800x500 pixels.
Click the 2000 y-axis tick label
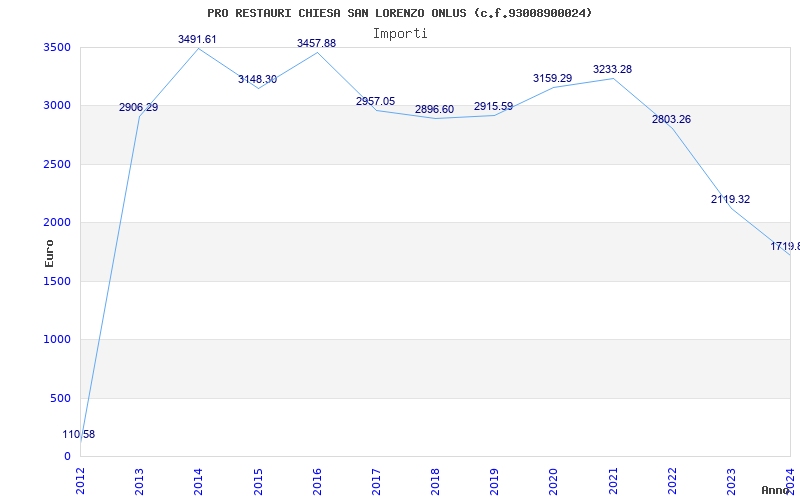(x=58, y=222)
